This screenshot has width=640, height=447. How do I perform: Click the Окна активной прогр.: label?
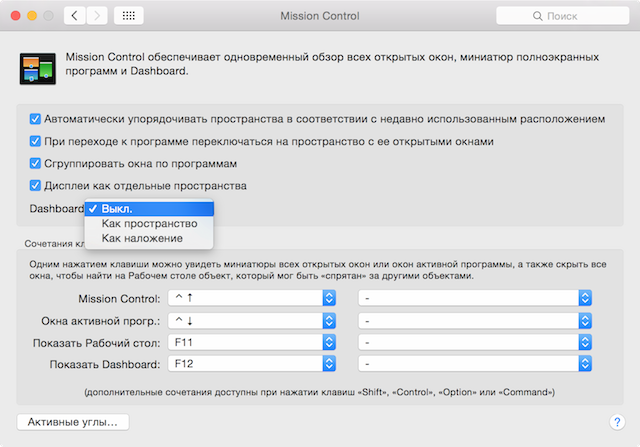101,321
